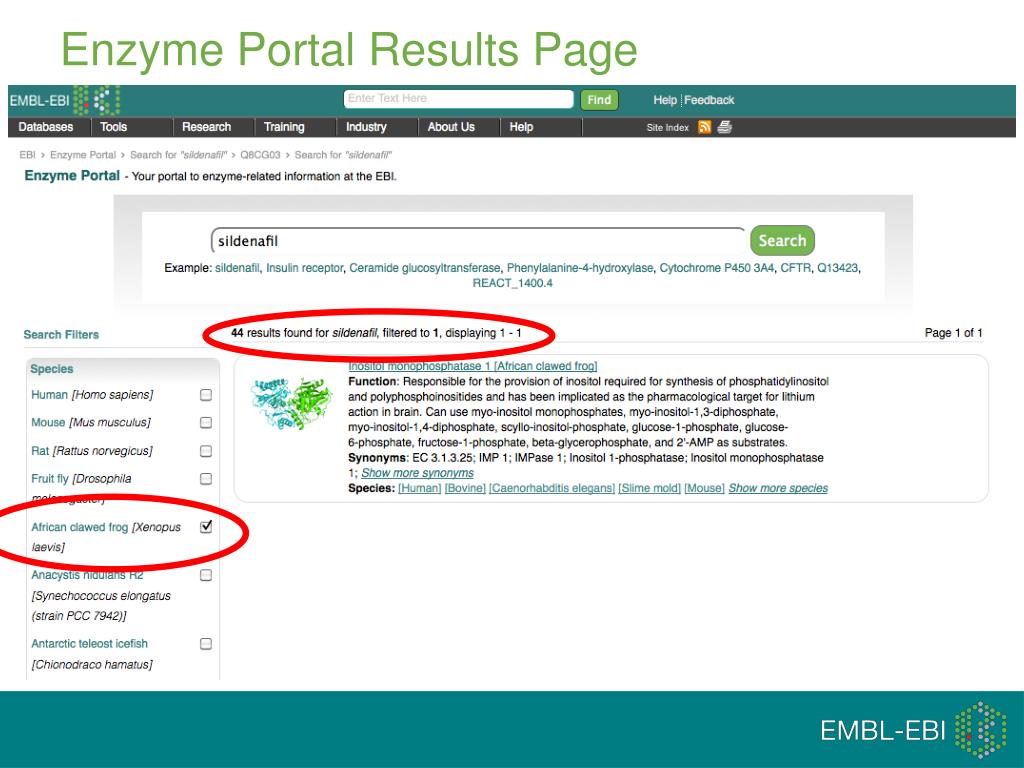The image size is (1024, 768).
Task: Open the Industry menu
Action: (366, 127)
